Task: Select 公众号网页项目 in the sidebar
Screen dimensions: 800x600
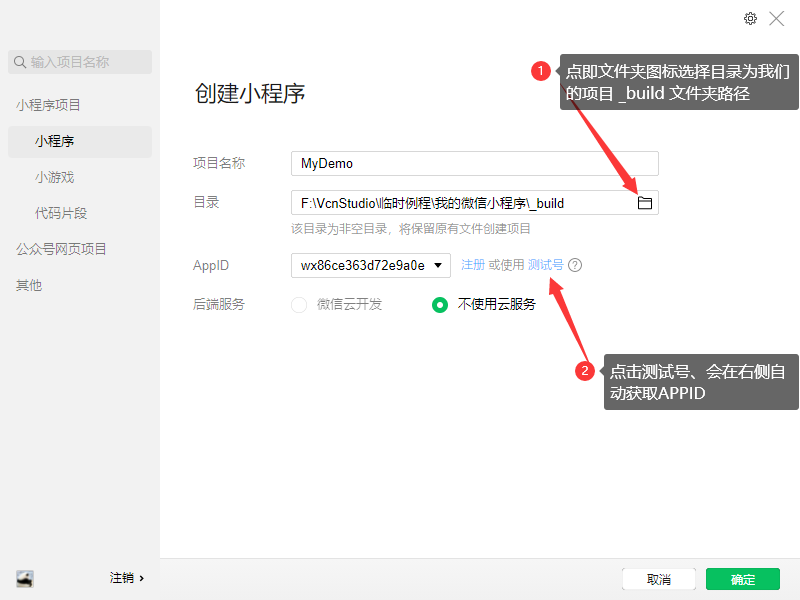Action: (61, 249)
